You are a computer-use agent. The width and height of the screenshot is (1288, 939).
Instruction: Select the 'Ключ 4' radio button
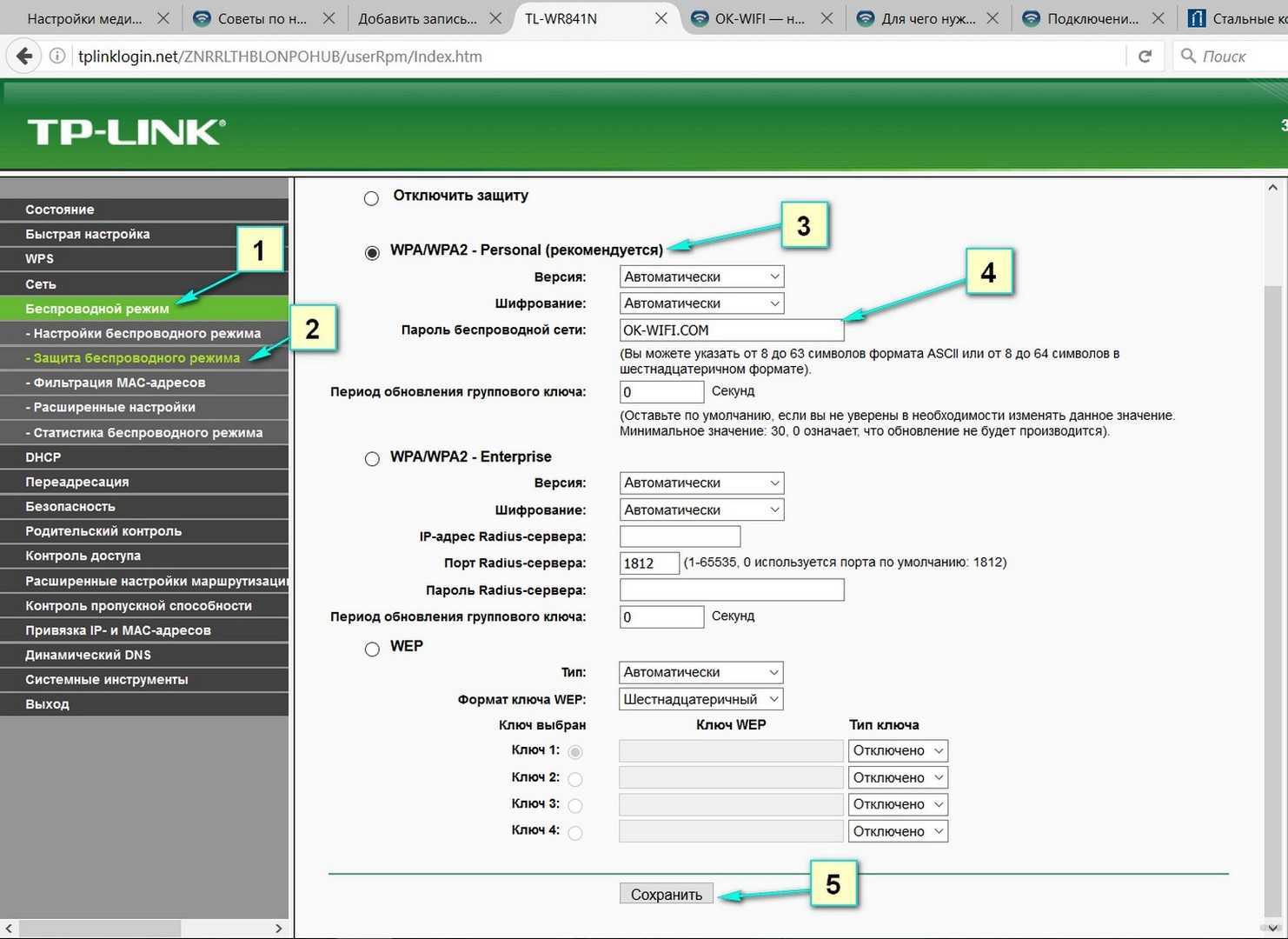pos(574,833)
